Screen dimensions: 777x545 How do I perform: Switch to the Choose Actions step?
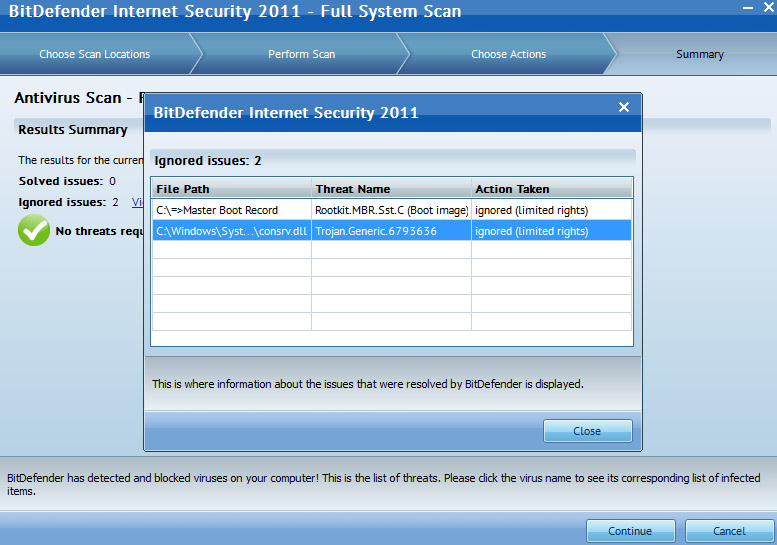coord(508,54)
